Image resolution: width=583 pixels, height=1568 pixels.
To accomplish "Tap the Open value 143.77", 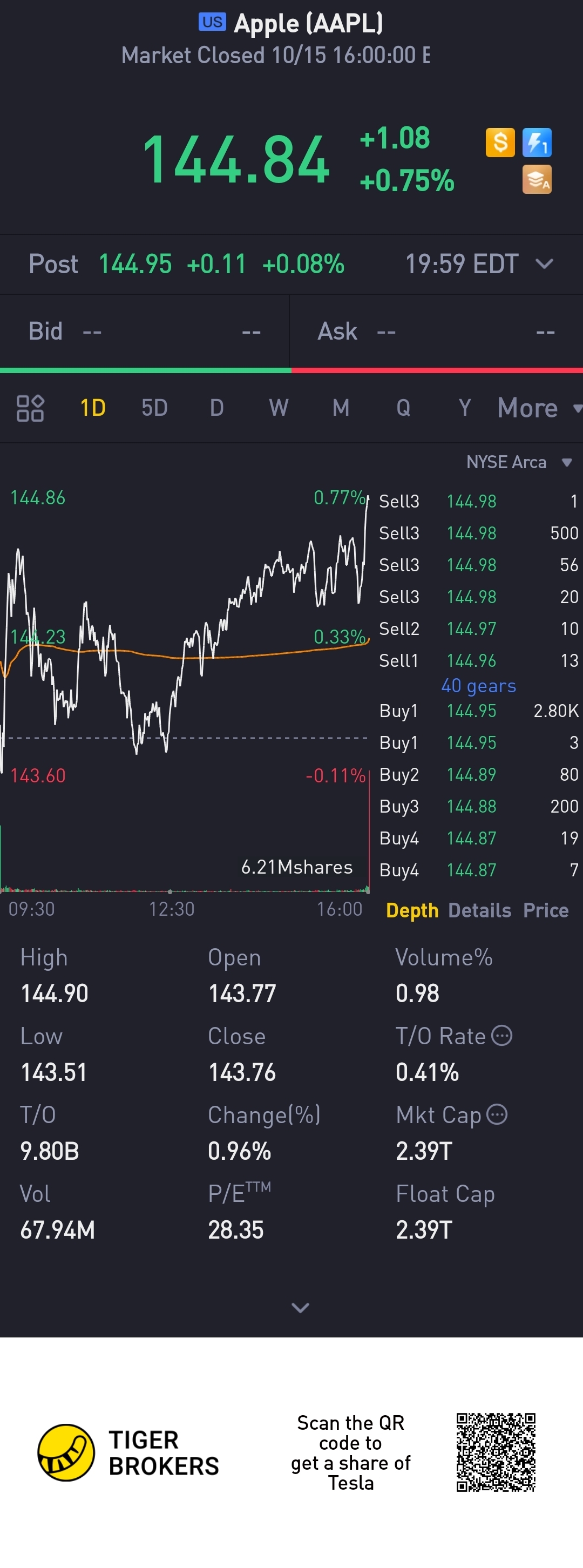I will tap(242, 993).
